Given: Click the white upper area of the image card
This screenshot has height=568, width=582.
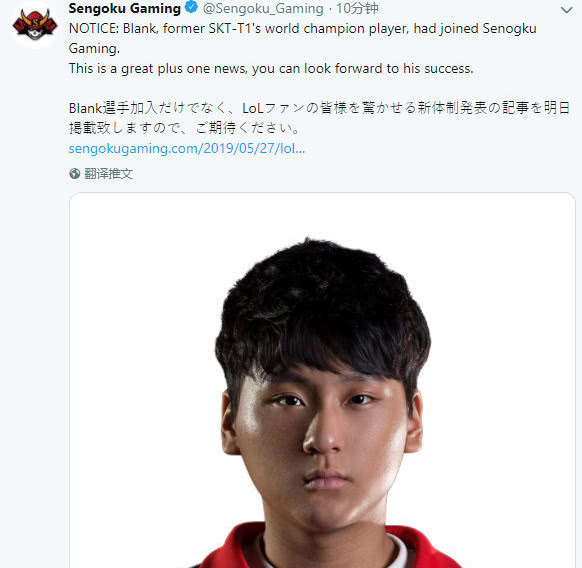Looking at the screenshot, I should coord(322,213).
